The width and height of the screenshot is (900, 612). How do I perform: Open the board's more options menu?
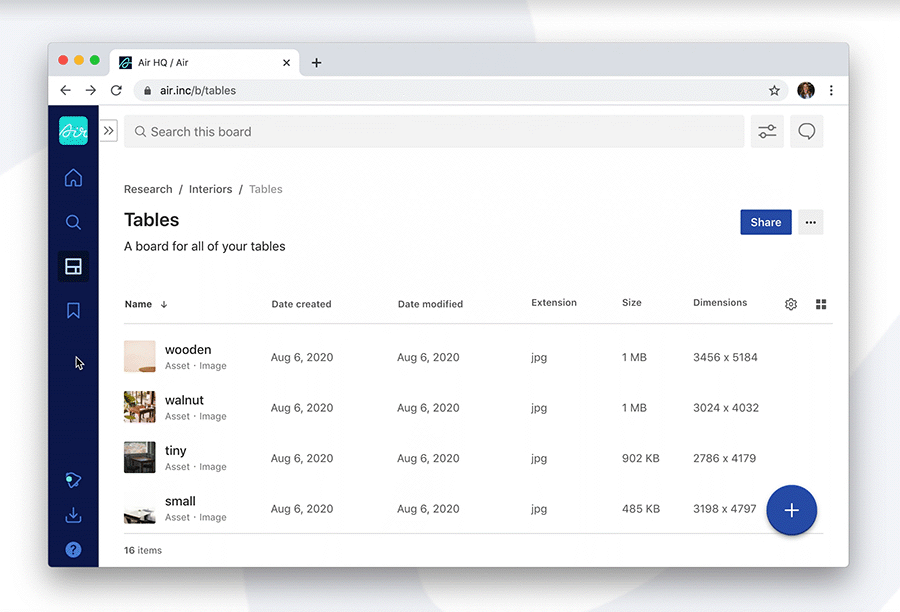point(811,222)
